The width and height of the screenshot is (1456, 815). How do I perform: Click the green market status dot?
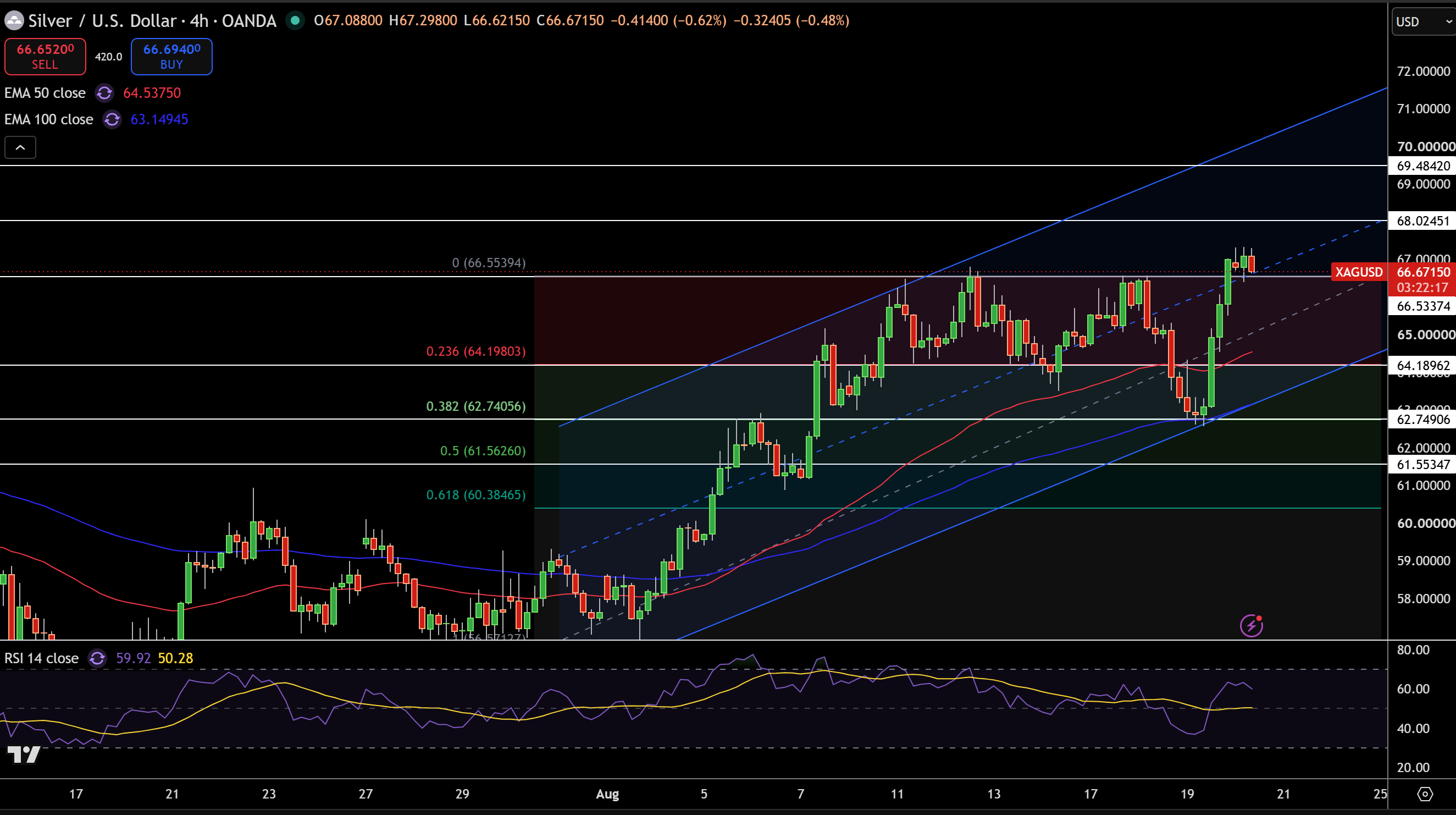[x=294, y=21]
